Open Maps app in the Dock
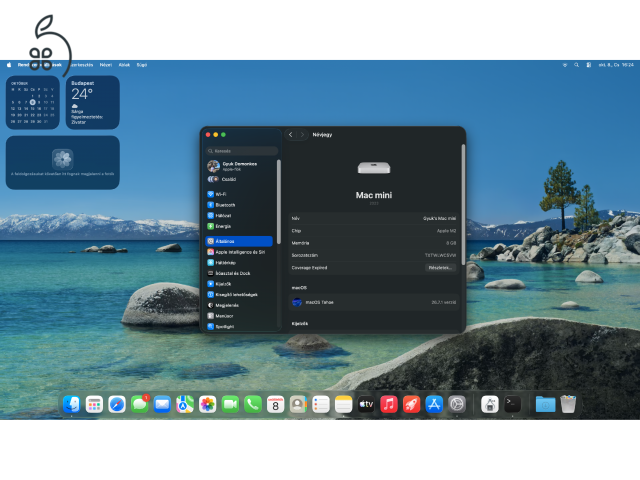 pos(185,404)
